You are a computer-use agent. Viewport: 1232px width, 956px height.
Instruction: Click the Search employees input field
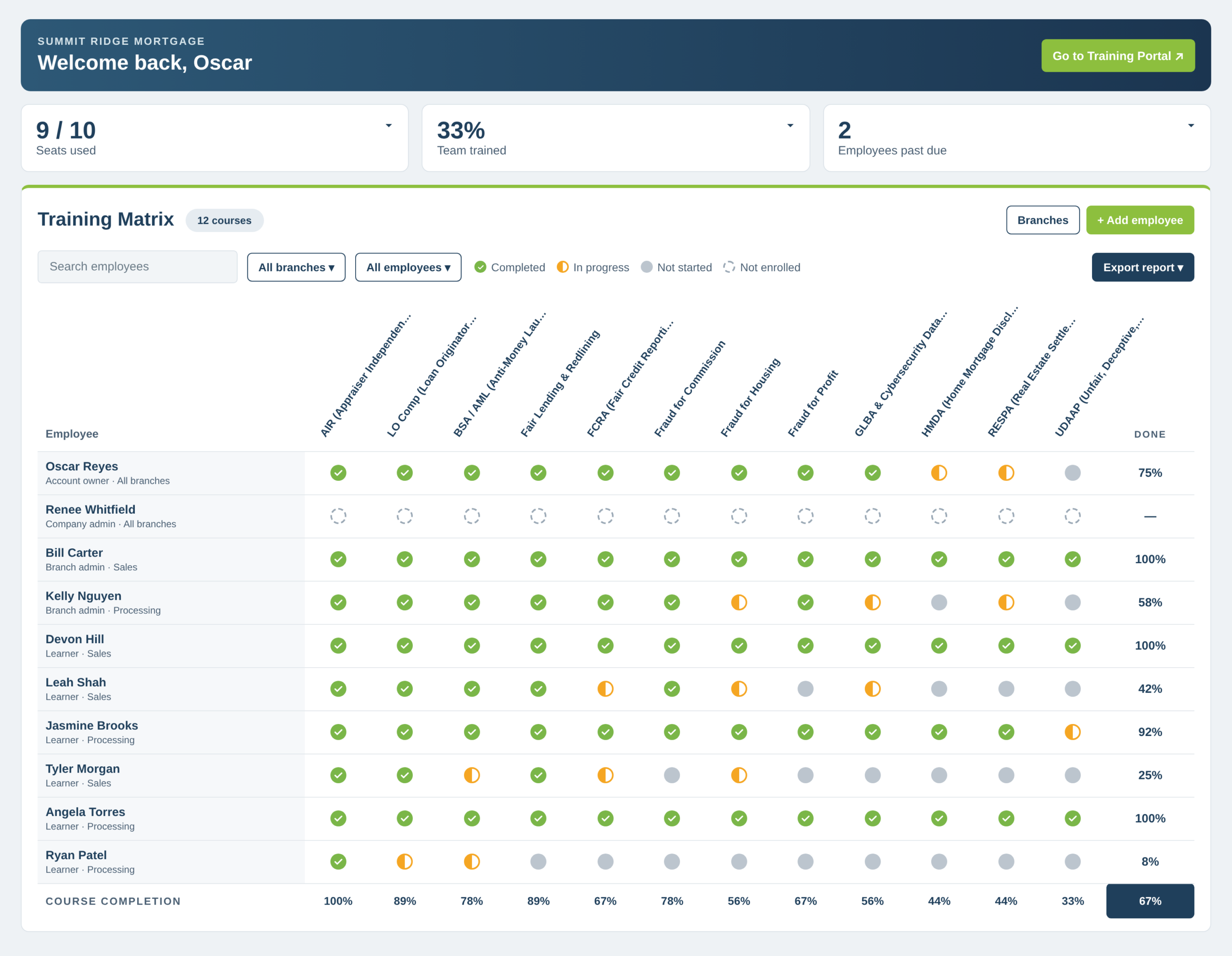tap(137, 266)
